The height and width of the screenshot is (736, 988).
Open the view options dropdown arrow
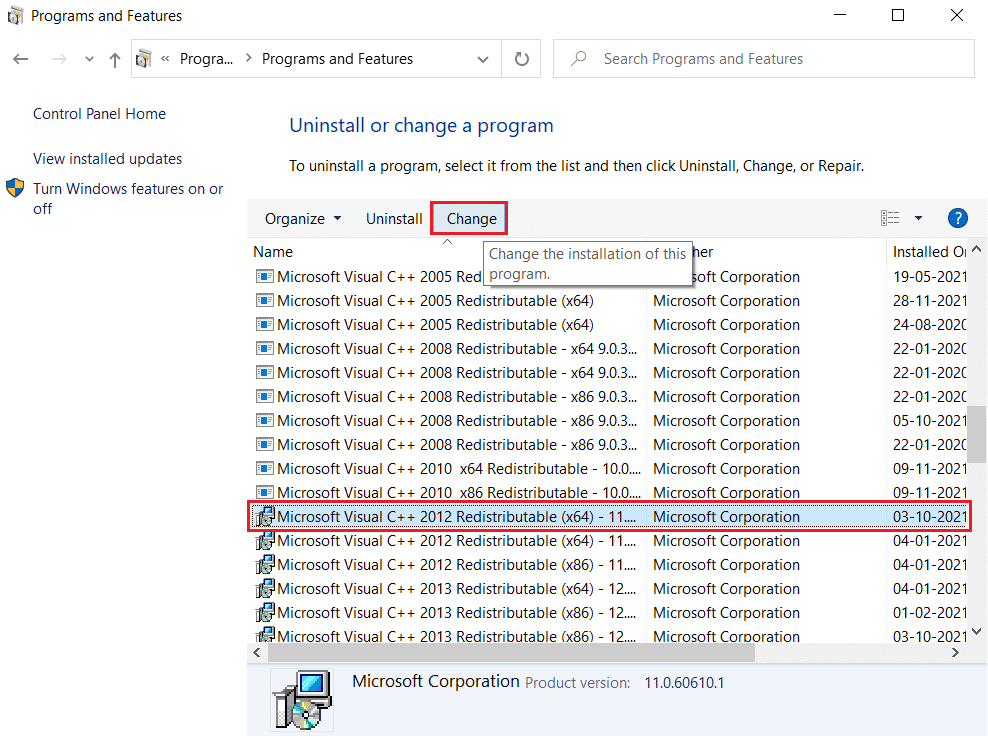tap(918, 218)
